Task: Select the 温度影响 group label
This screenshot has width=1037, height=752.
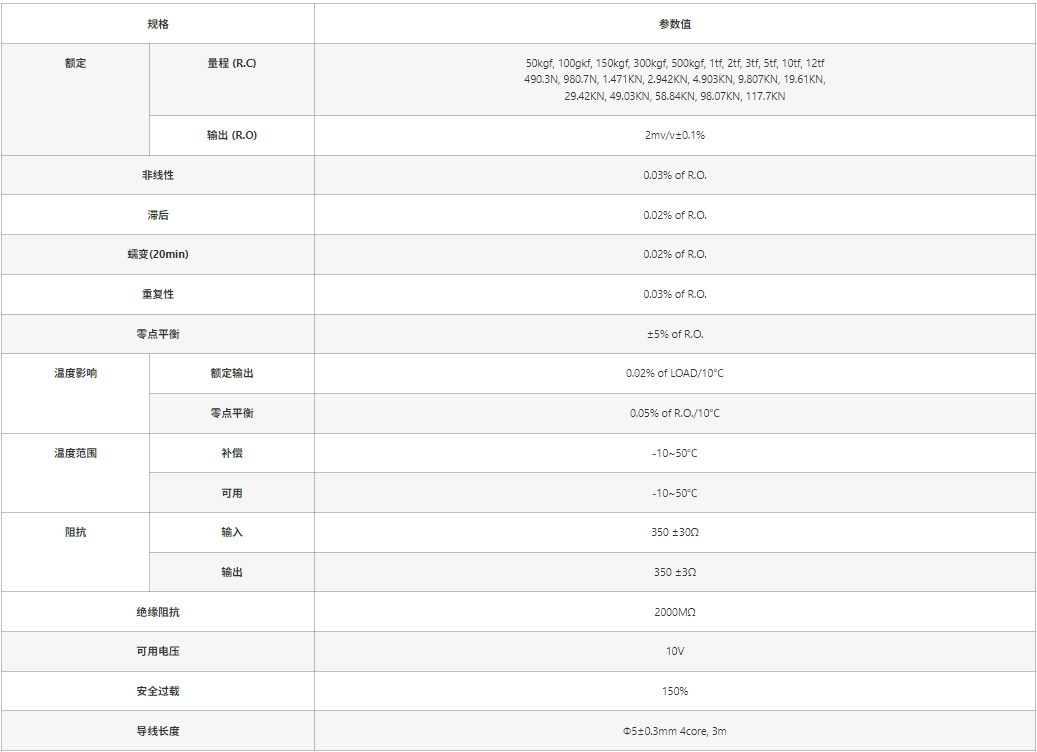Action: tap(76, 373)
